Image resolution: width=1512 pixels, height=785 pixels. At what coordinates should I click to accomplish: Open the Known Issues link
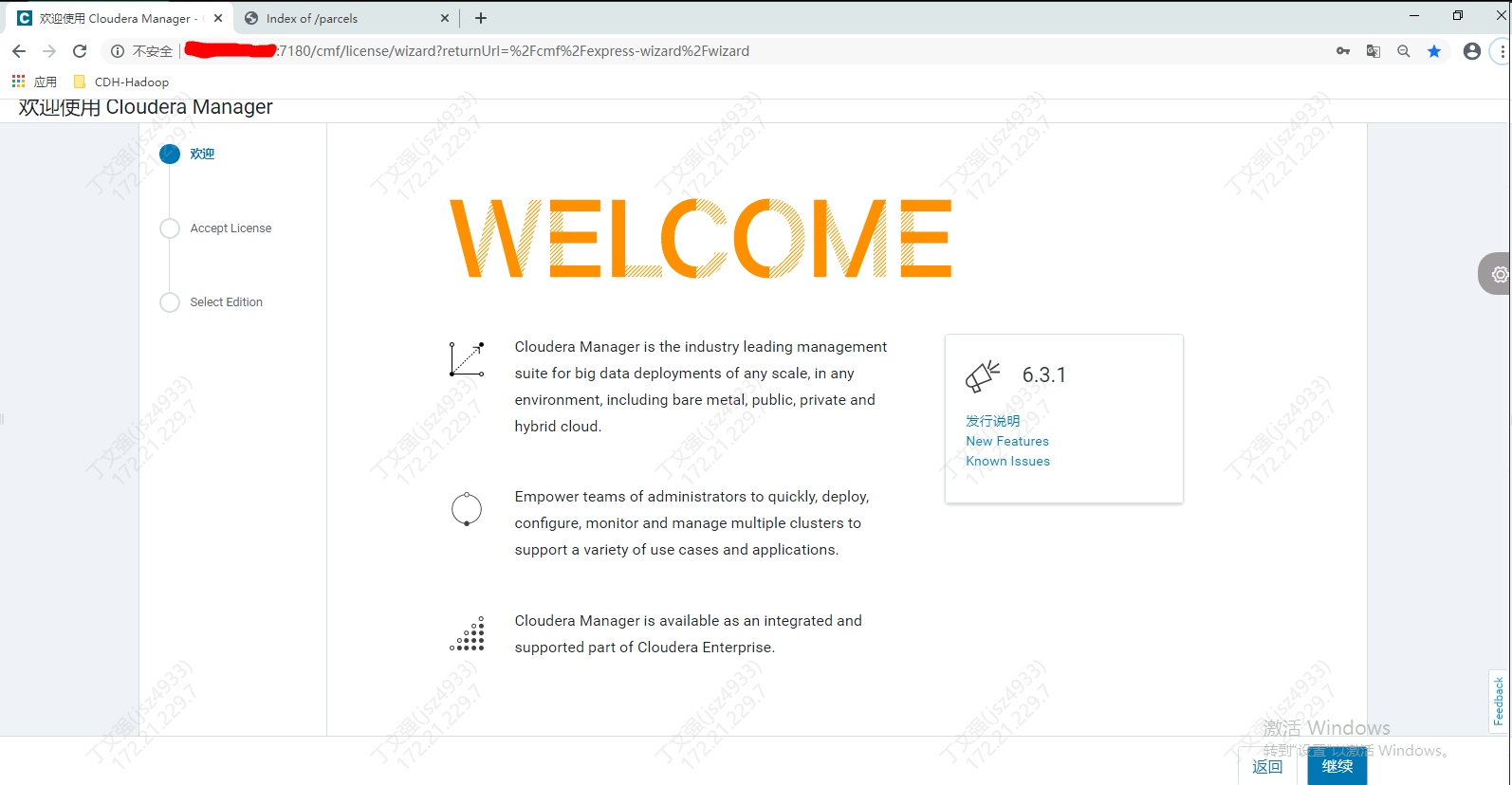(x=1008, y=461)
